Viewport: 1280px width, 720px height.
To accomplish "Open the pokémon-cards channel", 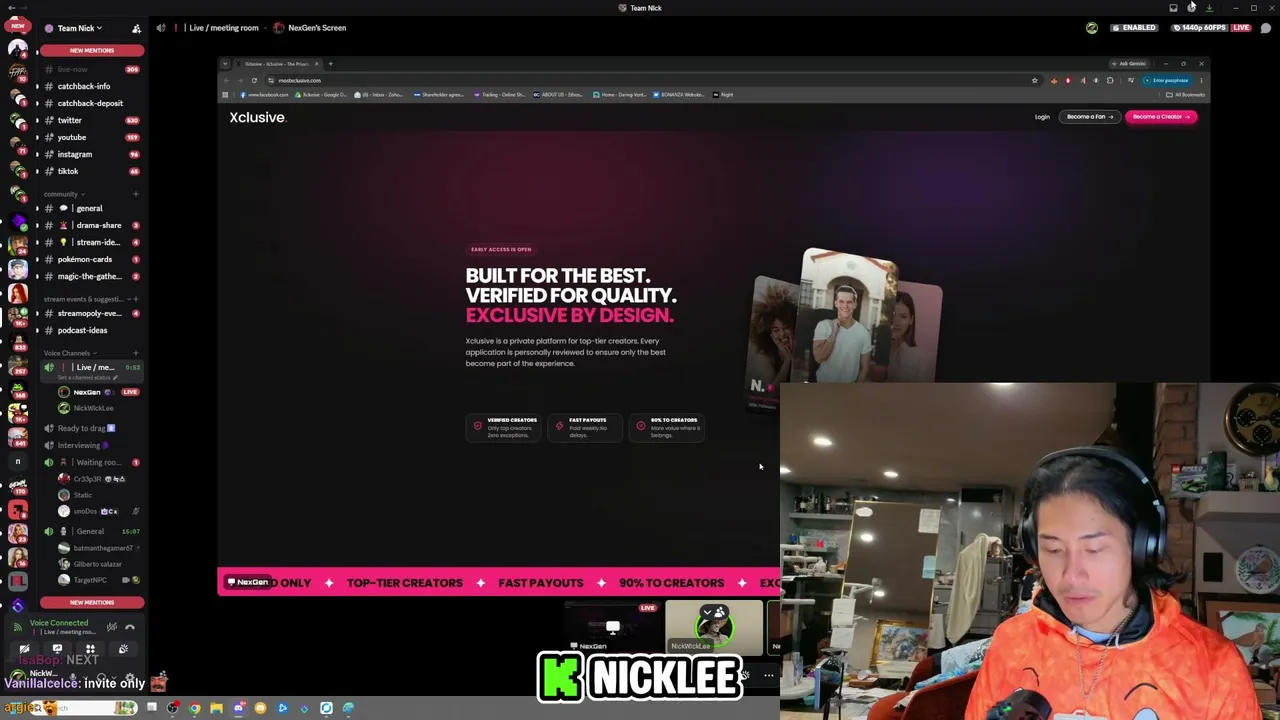I will (x=91, y=259).
